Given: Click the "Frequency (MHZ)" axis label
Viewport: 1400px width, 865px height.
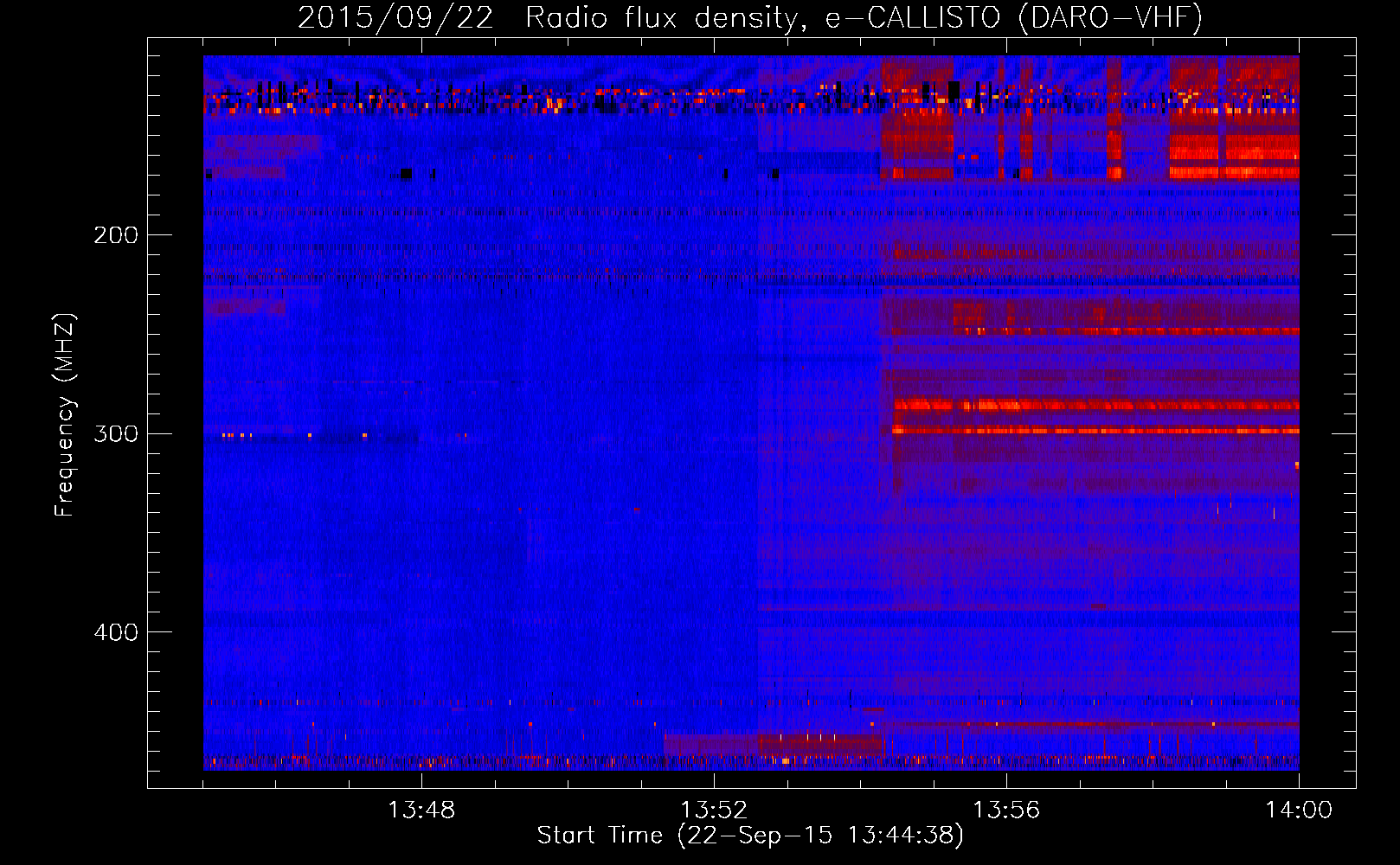Looking at the screenshot, I should (x=65, y=415).
